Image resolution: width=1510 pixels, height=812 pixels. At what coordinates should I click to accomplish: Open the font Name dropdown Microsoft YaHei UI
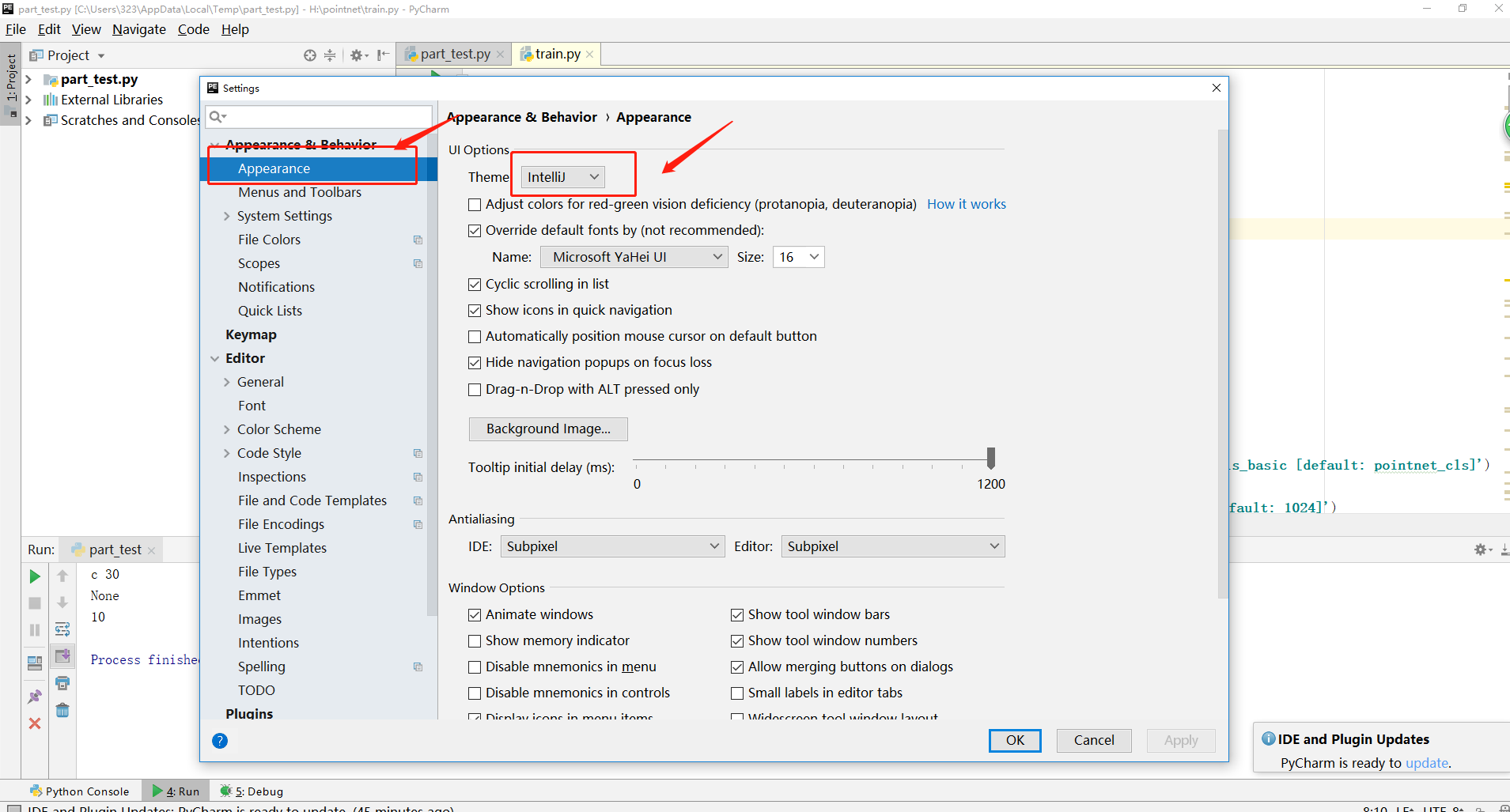pos(634,257)
